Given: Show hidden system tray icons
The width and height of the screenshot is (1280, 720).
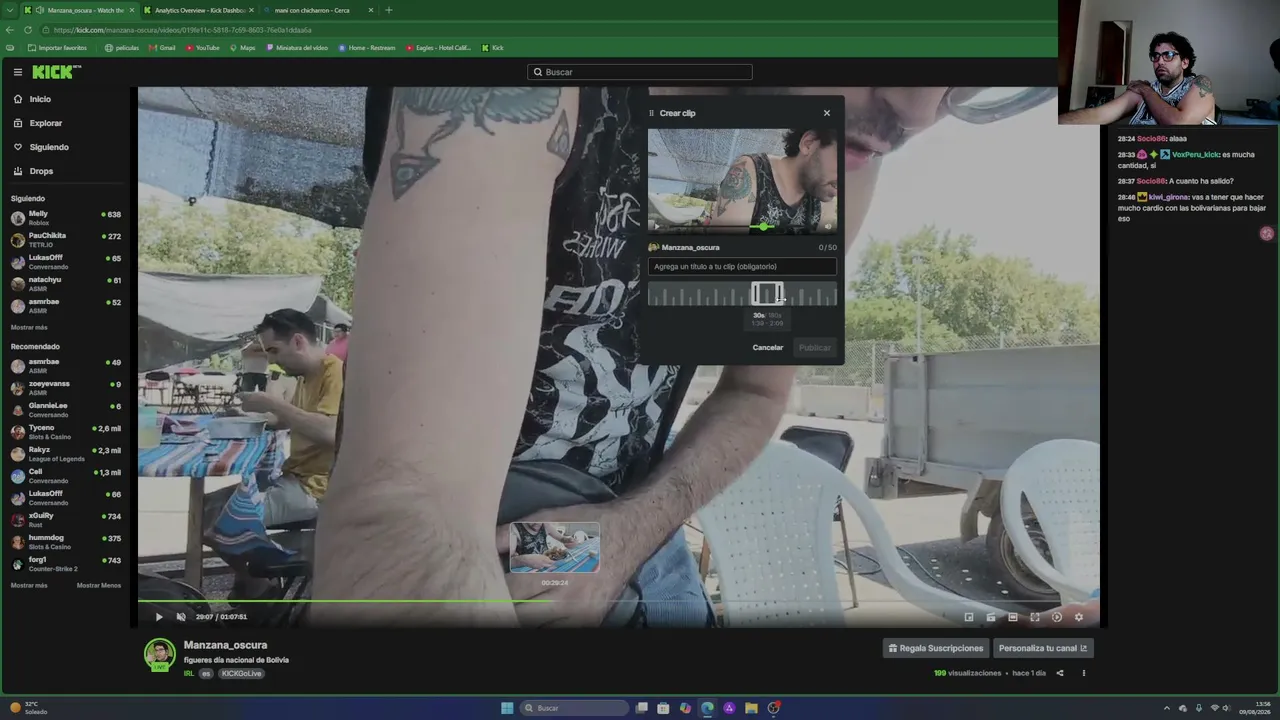Looking at the screenshot, I should point(1166,708).
